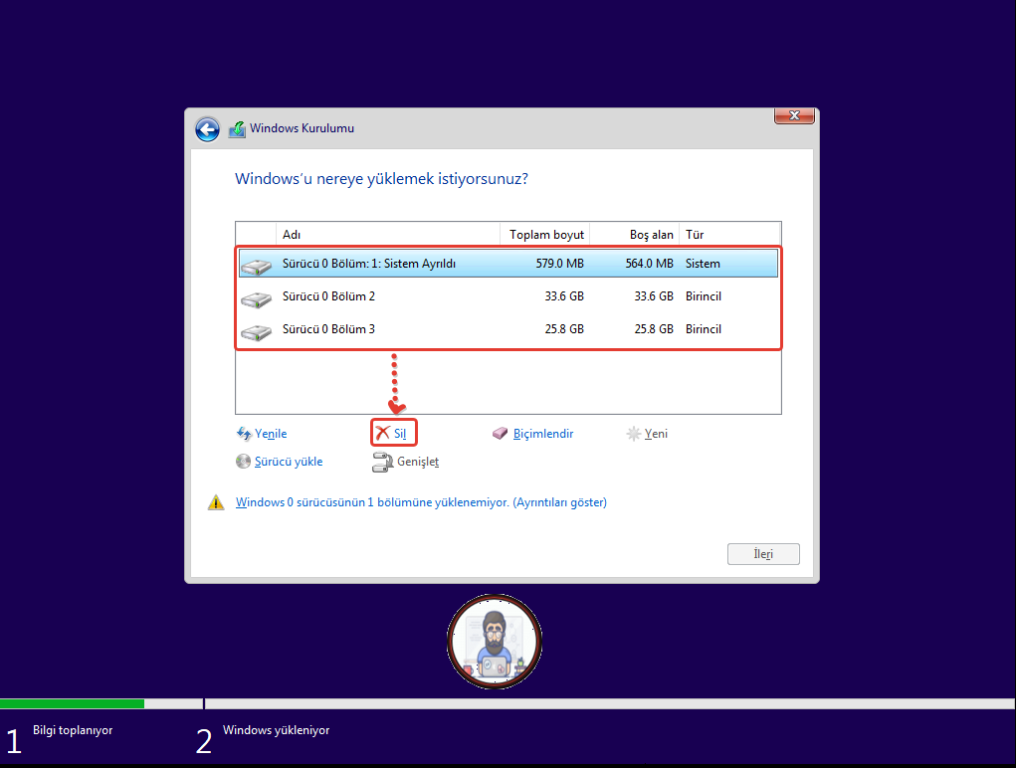
Task: Click the Sistem type cell
Action: (x=703, y=264)
